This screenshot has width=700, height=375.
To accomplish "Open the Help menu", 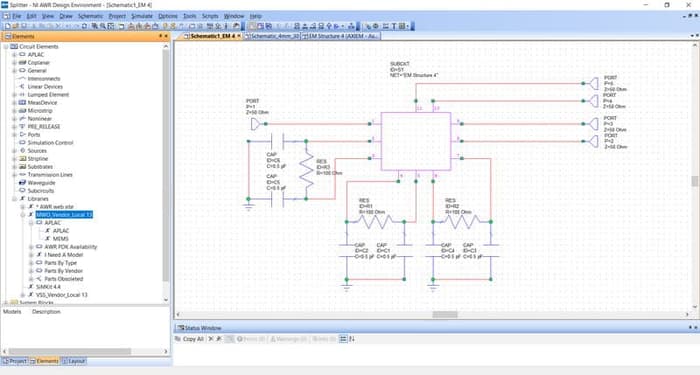I will [x=255, y=16].
